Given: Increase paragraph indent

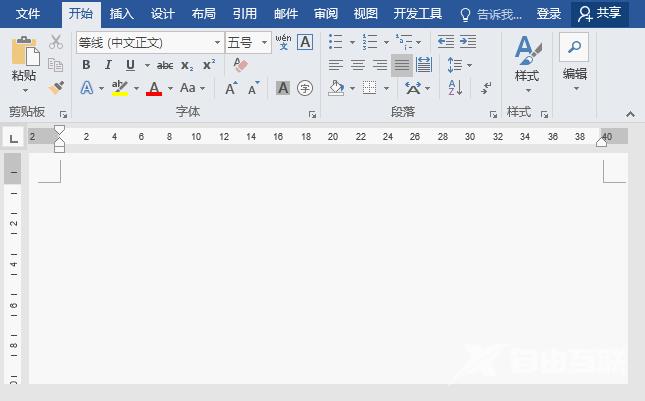Looking at the screenshot, I should tap(468, 42).
